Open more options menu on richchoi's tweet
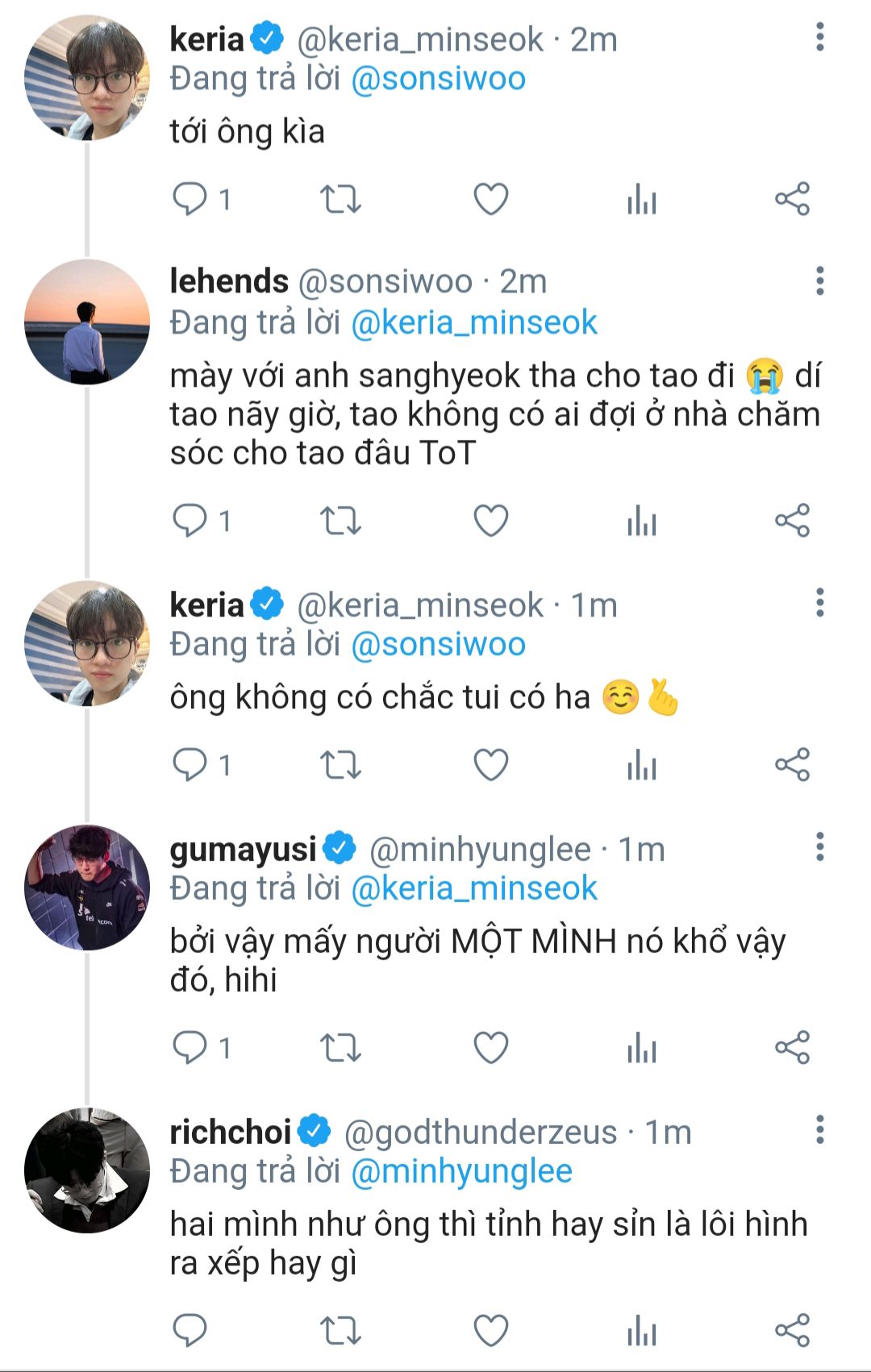This screenshot has height=1372, width=871. (819, 1130)
